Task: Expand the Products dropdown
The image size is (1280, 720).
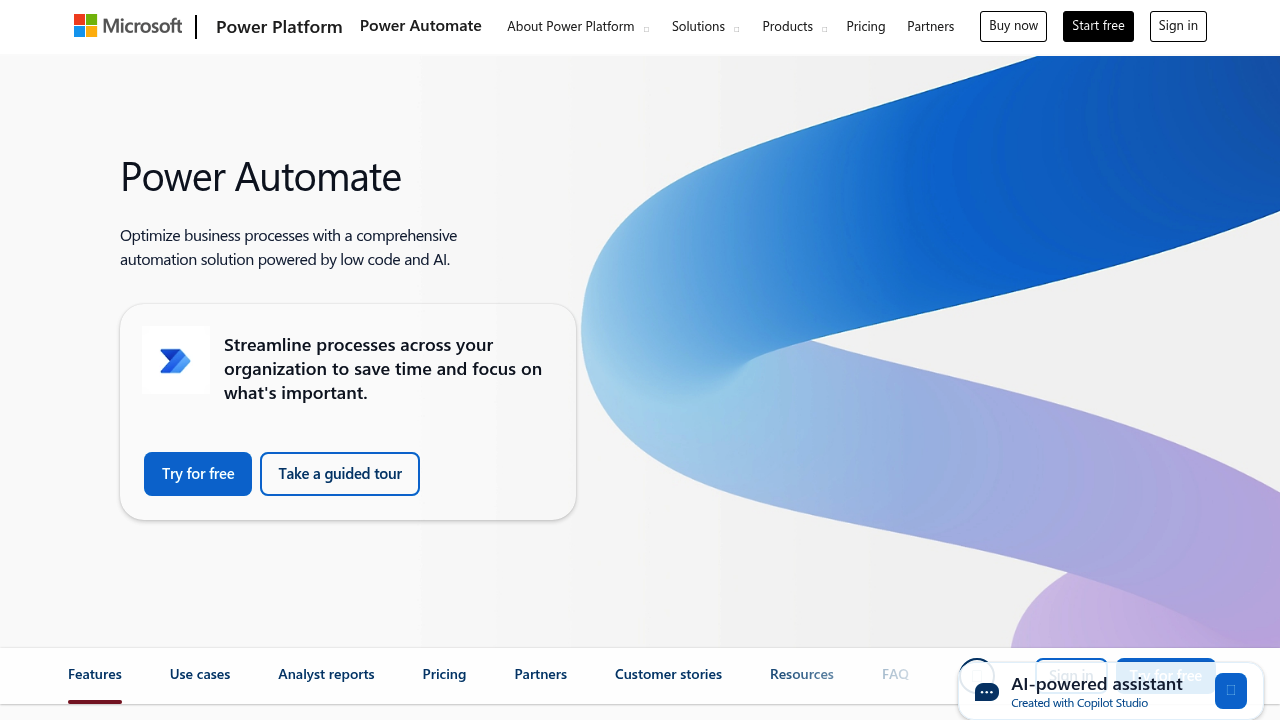Action: pyautogui.click(x=794, y=27)
